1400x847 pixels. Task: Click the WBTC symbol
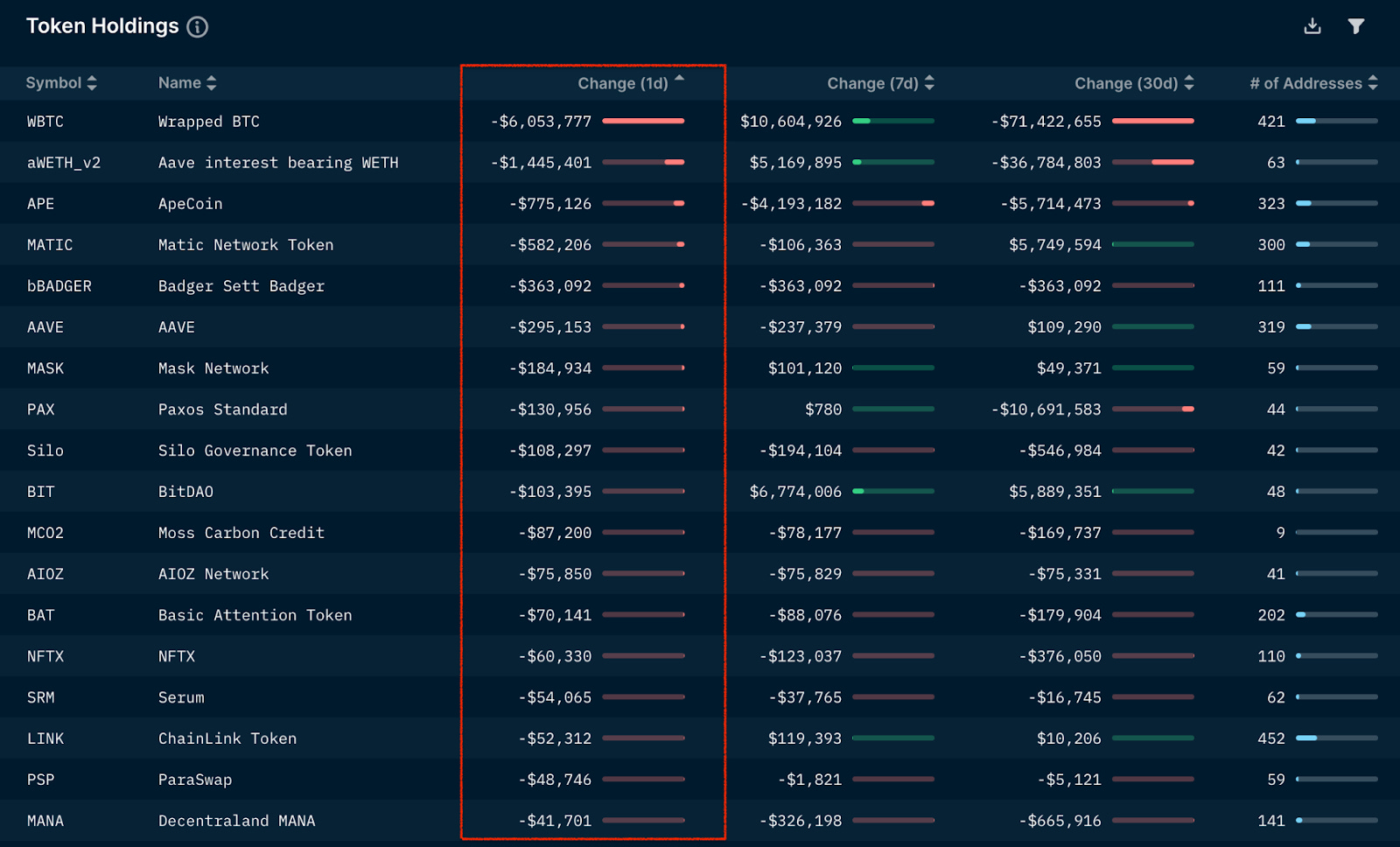coord(45,122)
